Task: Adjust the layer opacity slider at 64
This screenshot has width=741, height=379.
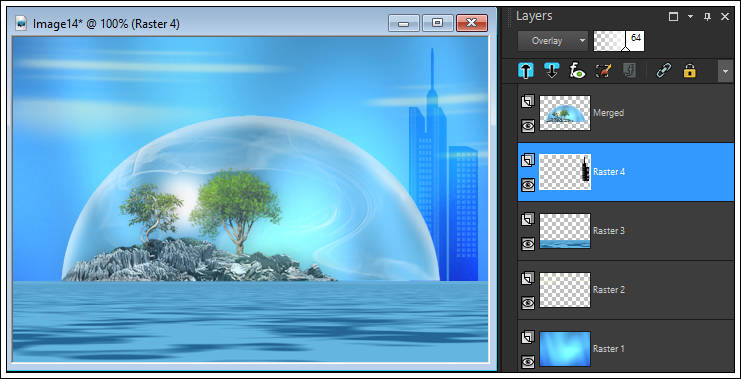Action: [x=619, y=41]
